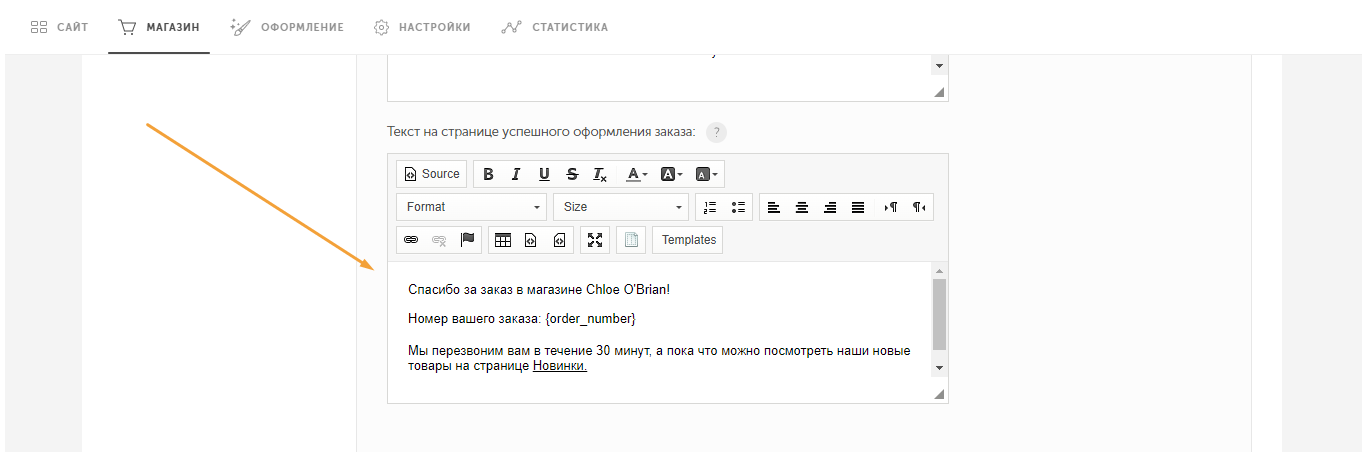The height and width of the screenshot is (452, 1362).
Task: Click the editor's vertical scrollbar thumb
Action: [x=939, y=314]
